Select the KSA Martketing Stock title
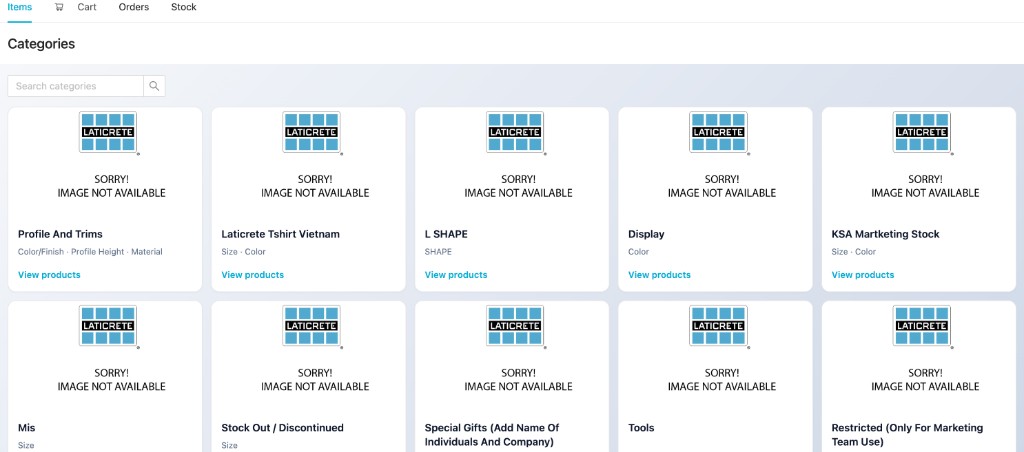Image resolution: width=1024 pixels, height=452 pixels. pyautogui.click(x=886, y=234)
